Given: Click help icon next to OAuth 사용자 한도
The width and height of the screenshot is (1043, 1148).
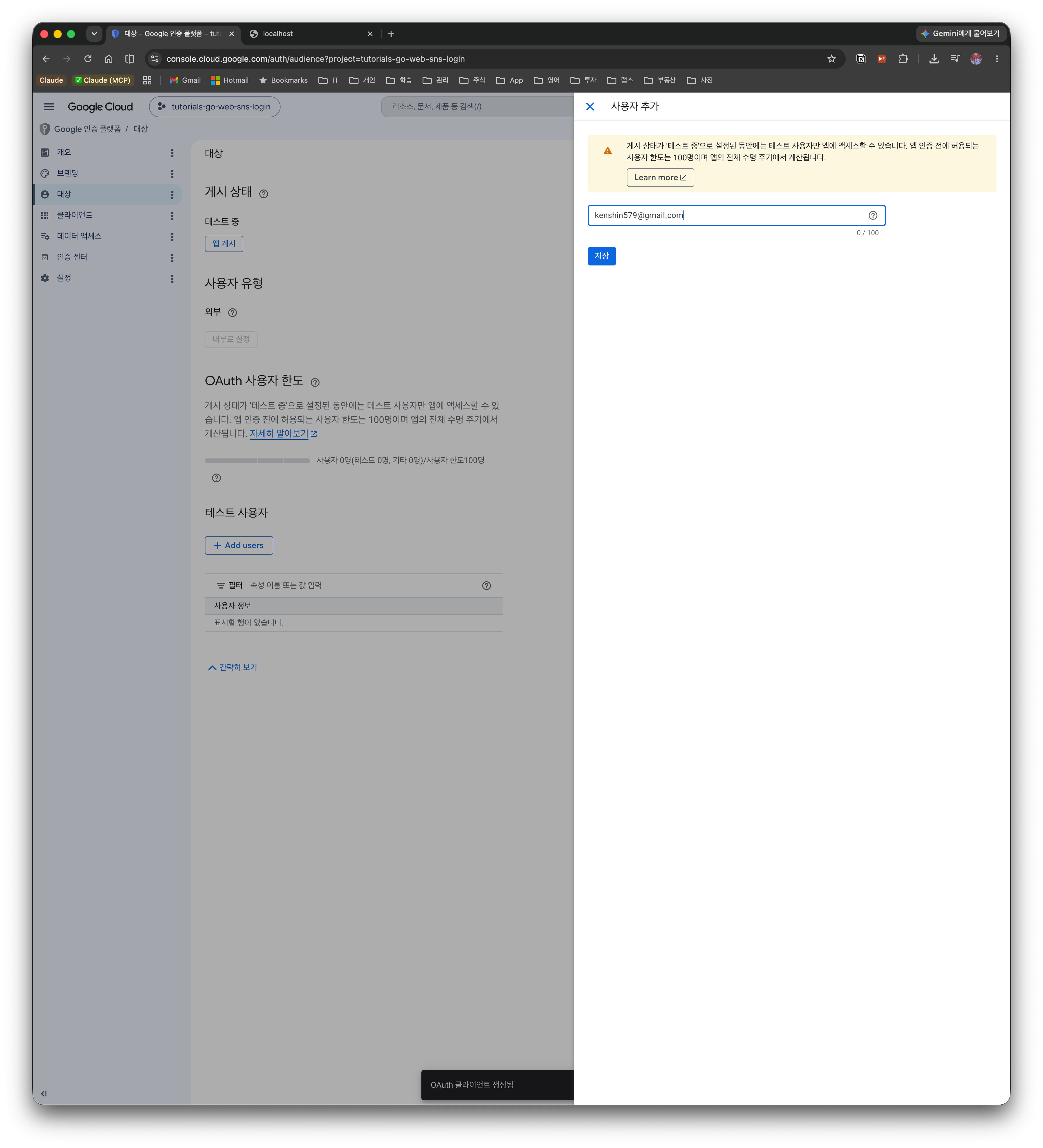Looking at the screenshot, I should [x=315, y=382].
